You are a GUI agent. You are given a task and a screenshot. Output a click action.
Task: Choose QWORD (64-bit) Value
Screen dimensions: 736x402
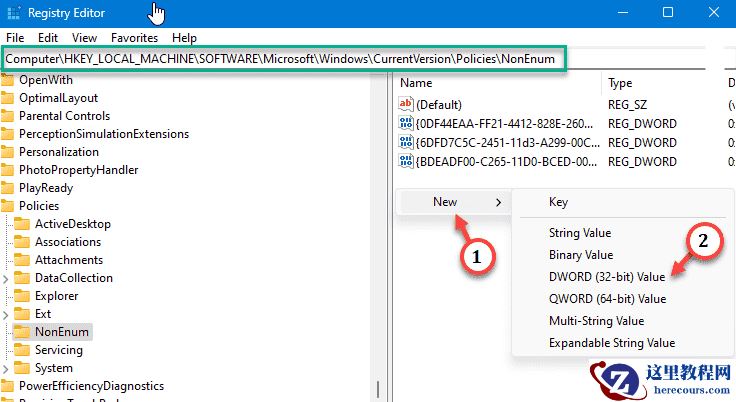pyautogui.click(x=607, y=299)
